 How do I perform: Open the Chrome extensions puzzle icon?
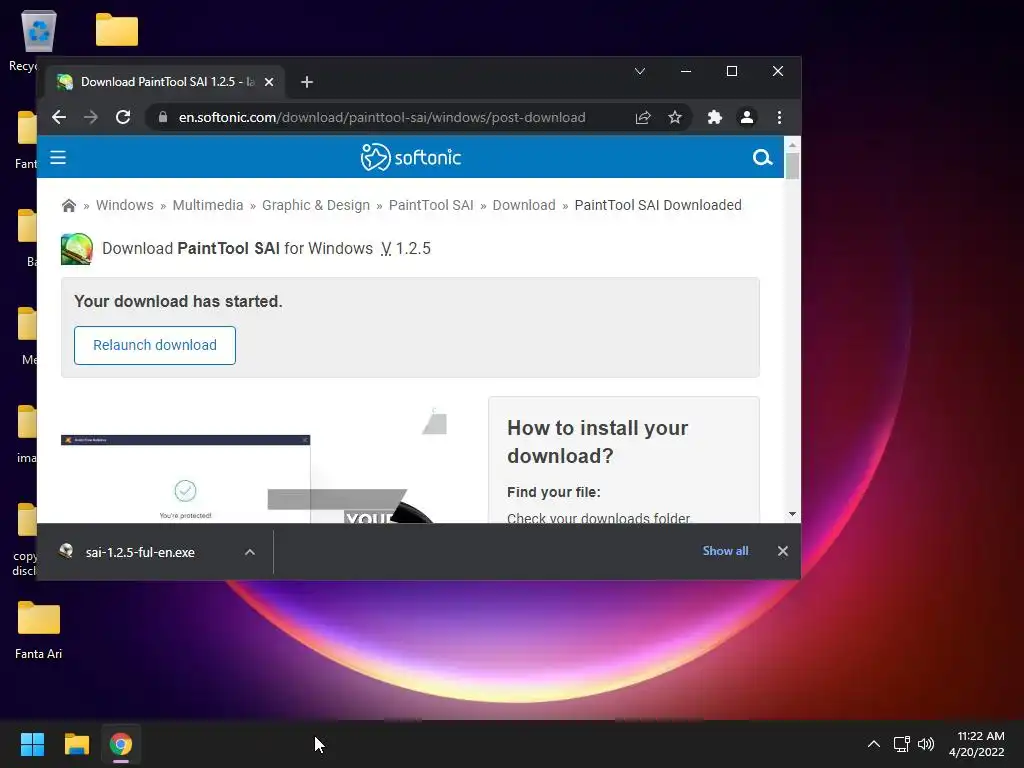(715, 118)
